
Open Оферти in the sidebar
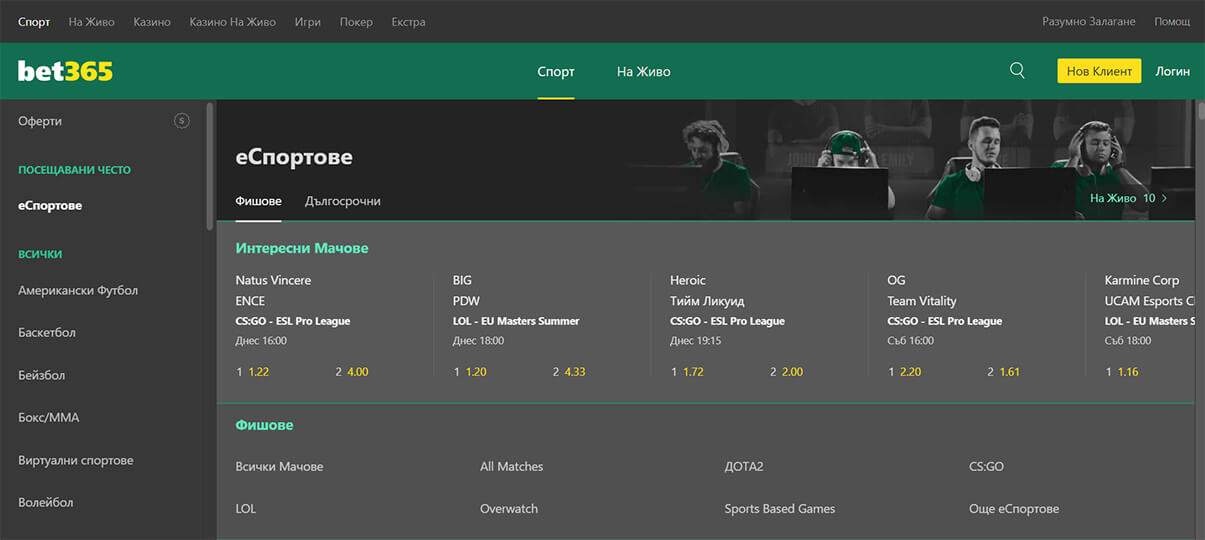tap(40, 121)
